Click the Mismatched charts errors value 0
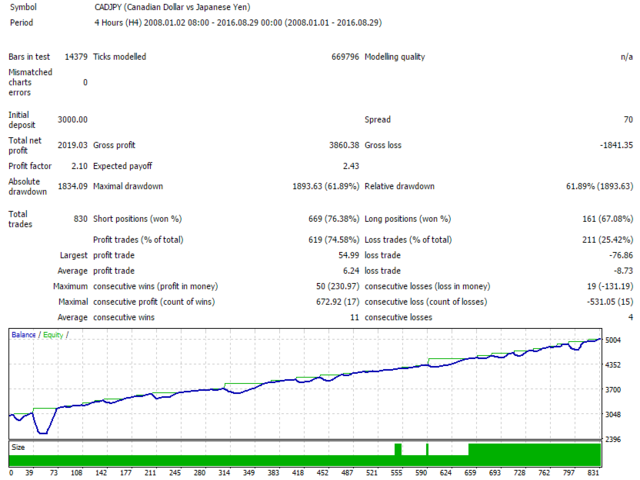This screenshot has width=640, height=480. tap(85, 82)
